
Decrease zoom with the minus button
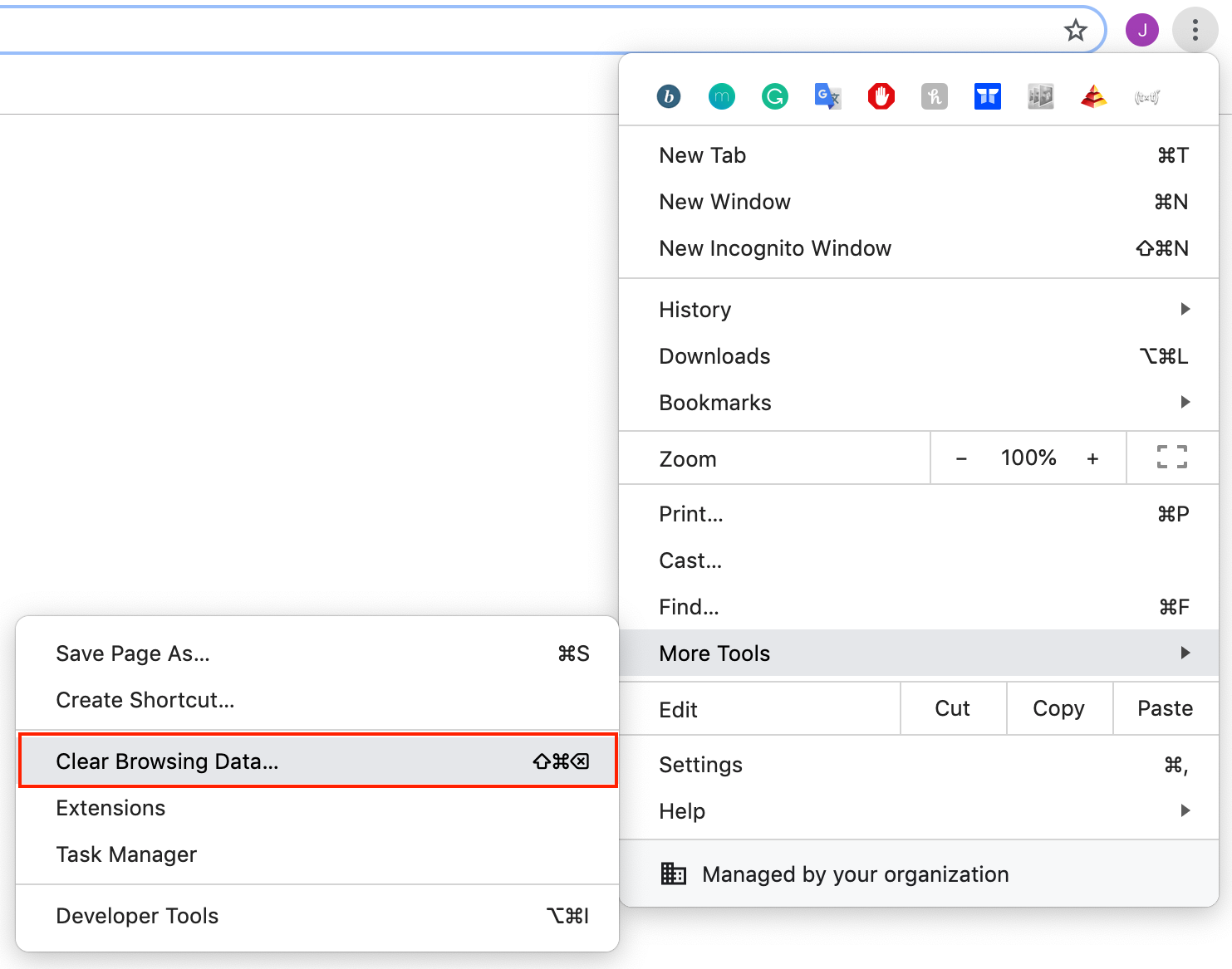pyautogui.click(x=961, y=458)
